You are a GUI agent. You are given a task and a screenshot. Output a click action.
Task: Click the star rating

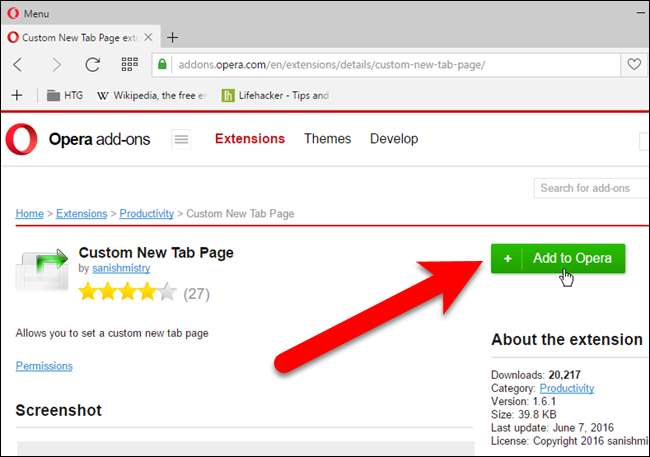click(128, 292)
